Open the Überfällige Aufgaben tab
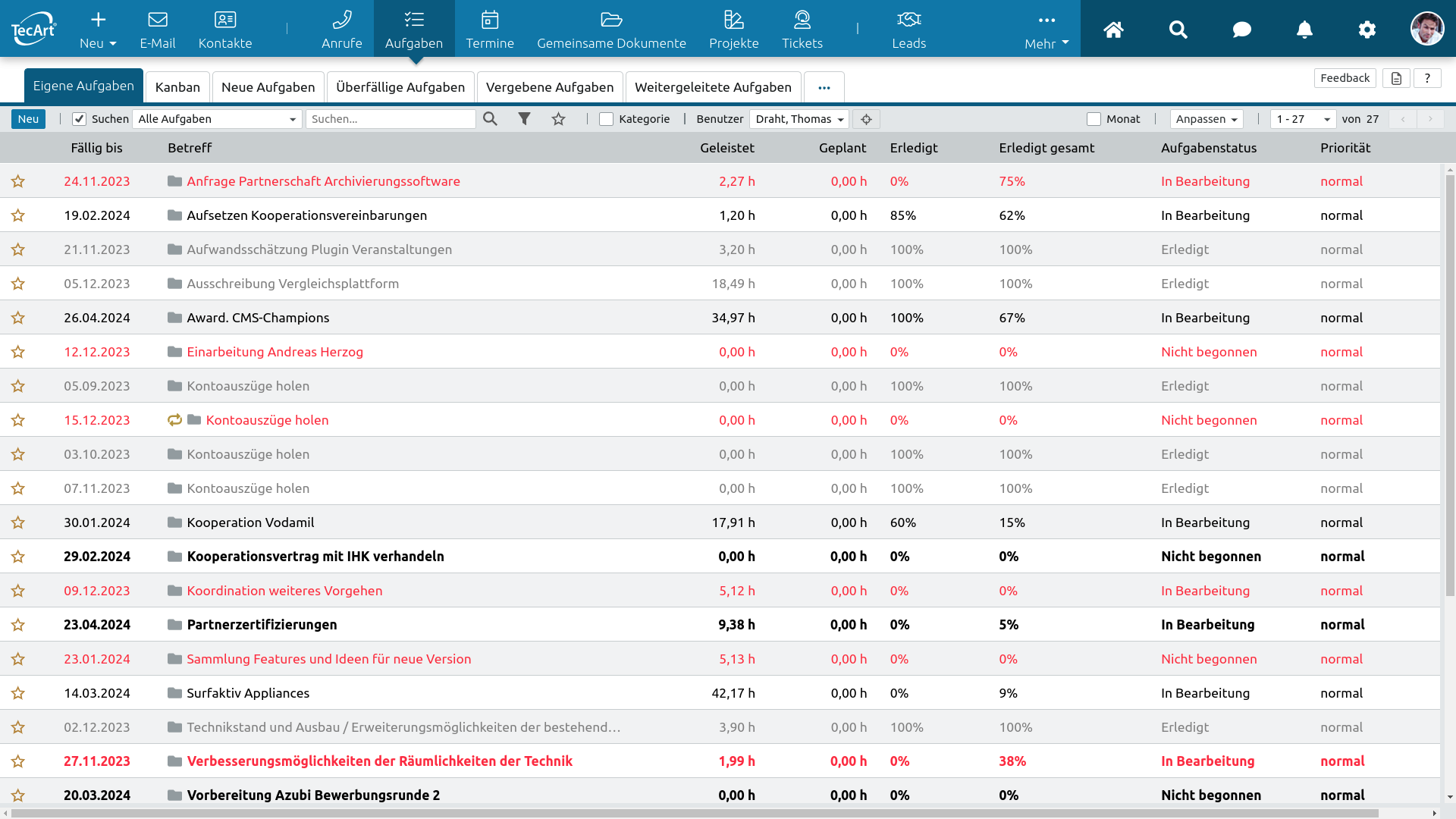This screenshot has width=1456, height=819. [x=400, y=87]
